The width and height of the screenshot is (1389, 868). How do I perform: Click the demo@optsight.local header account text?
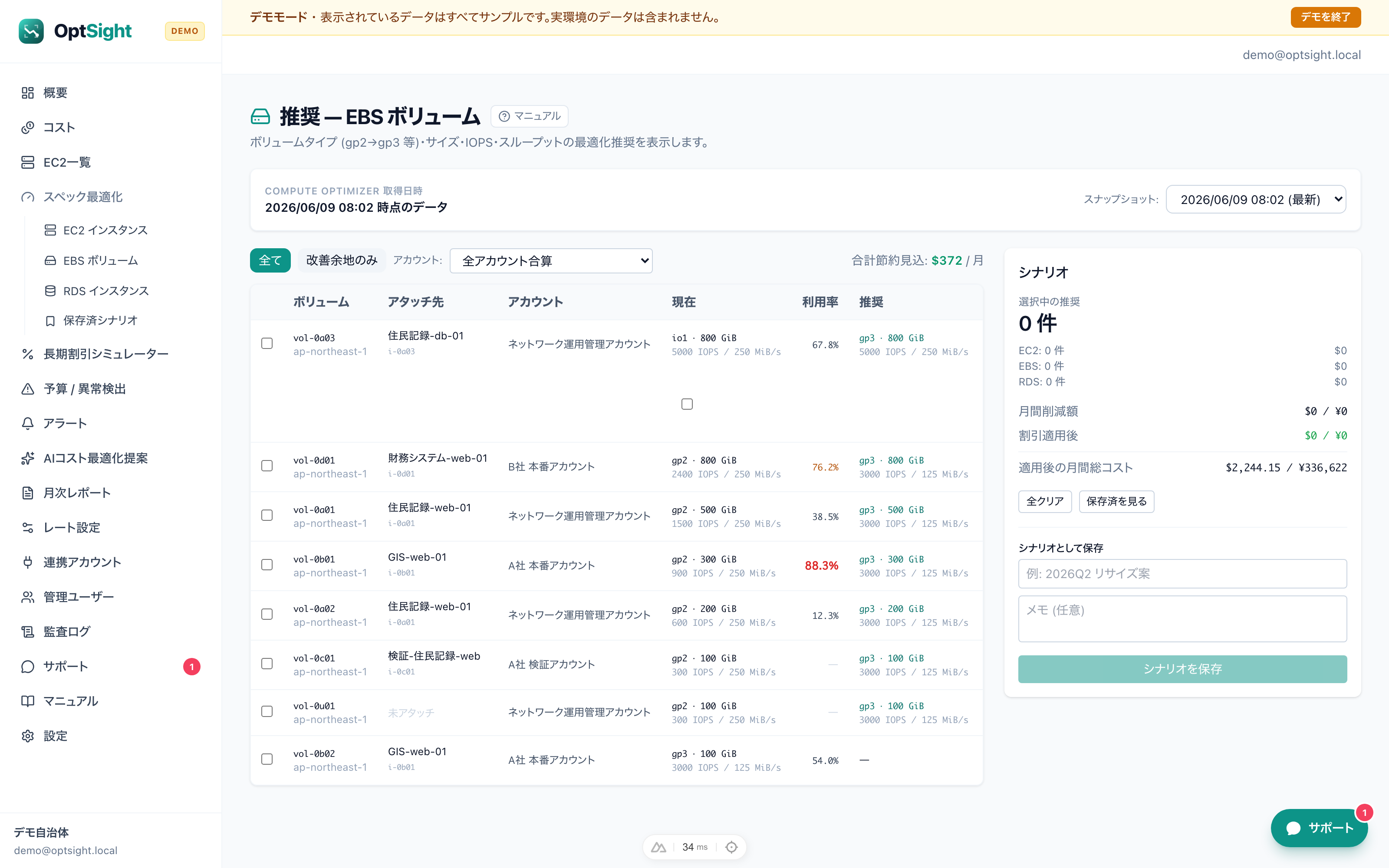pyautogui.click(x=1301, y=55)
